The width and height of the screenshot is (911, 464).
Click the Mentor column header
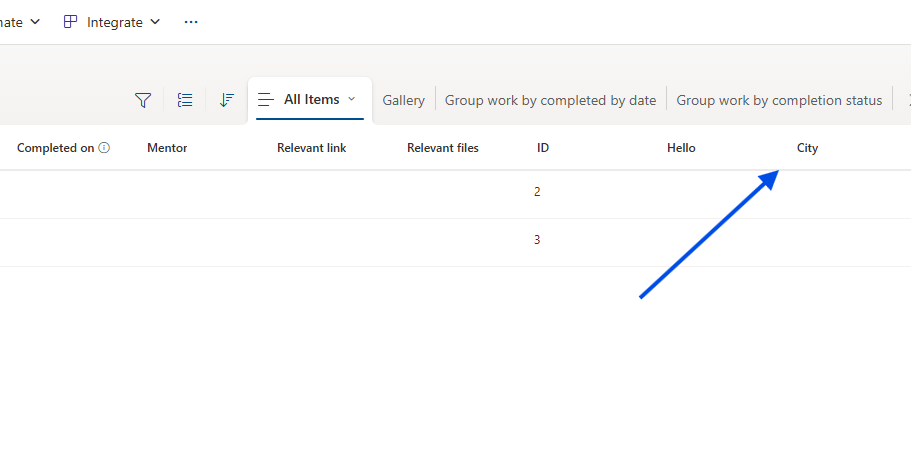tap(167, 148)
